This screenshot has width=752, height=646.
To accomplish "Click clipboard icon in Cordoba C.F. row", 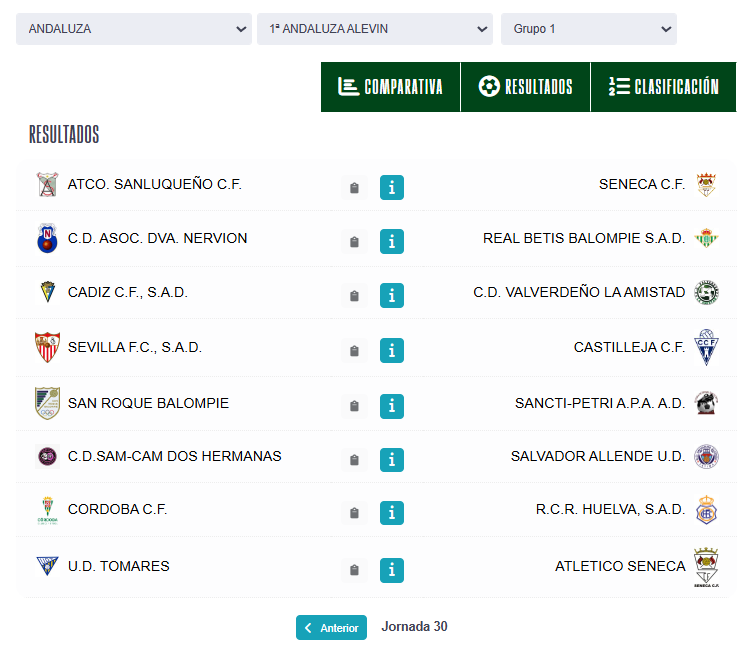I will 354,513.
